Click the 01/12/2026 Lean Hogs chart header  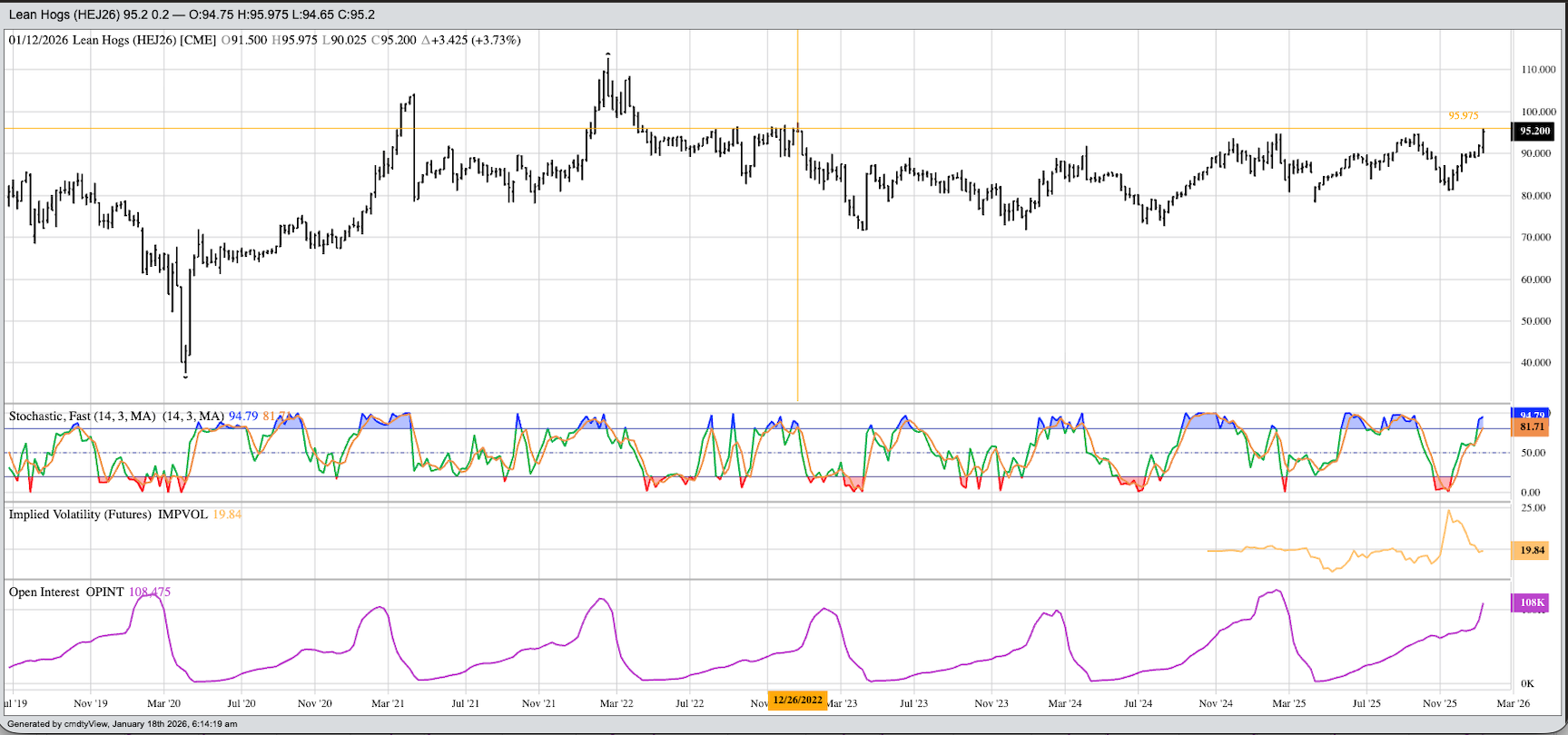(113, 40)
